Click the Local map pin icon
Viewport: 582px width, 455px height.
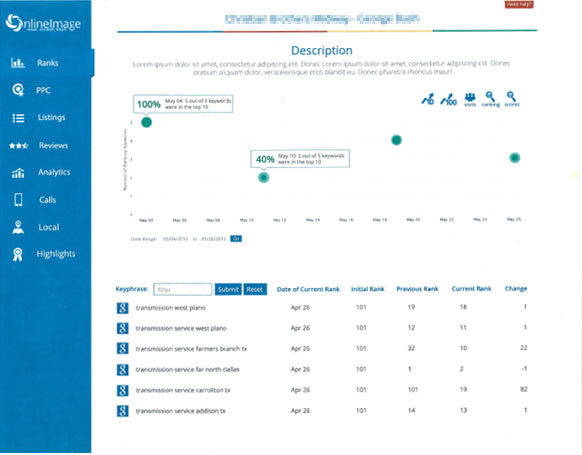point(18,227)
